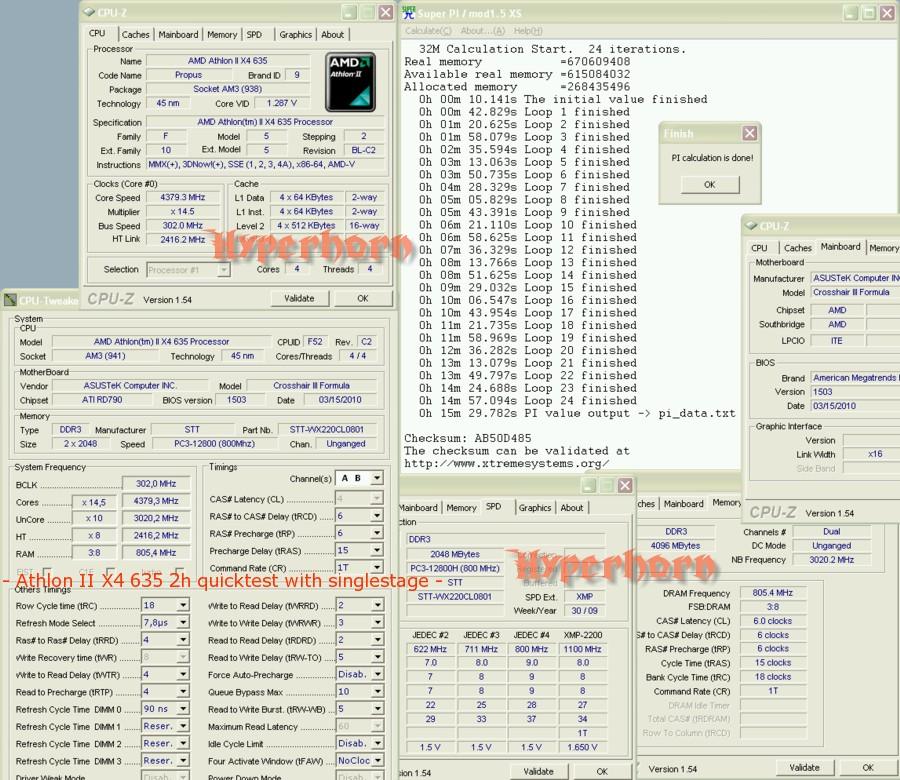Open Read to Write Delay (tRW-TO) dropdown
This screenshot has height=780, width=900.
[x=377, y=657]
